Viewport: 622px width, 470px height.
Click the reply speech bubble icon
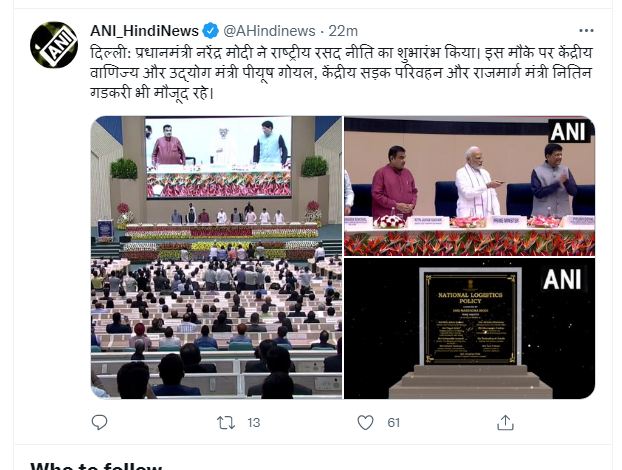click(99, 422)
